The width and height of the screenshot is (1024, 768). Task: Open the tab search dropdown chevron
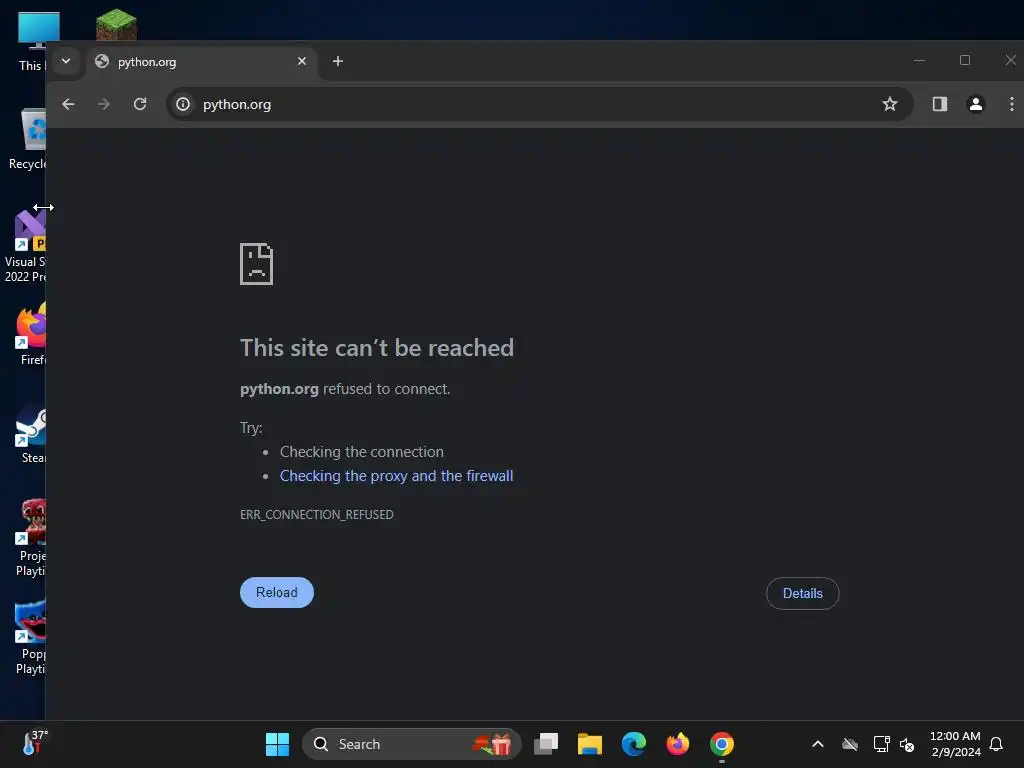66,61
